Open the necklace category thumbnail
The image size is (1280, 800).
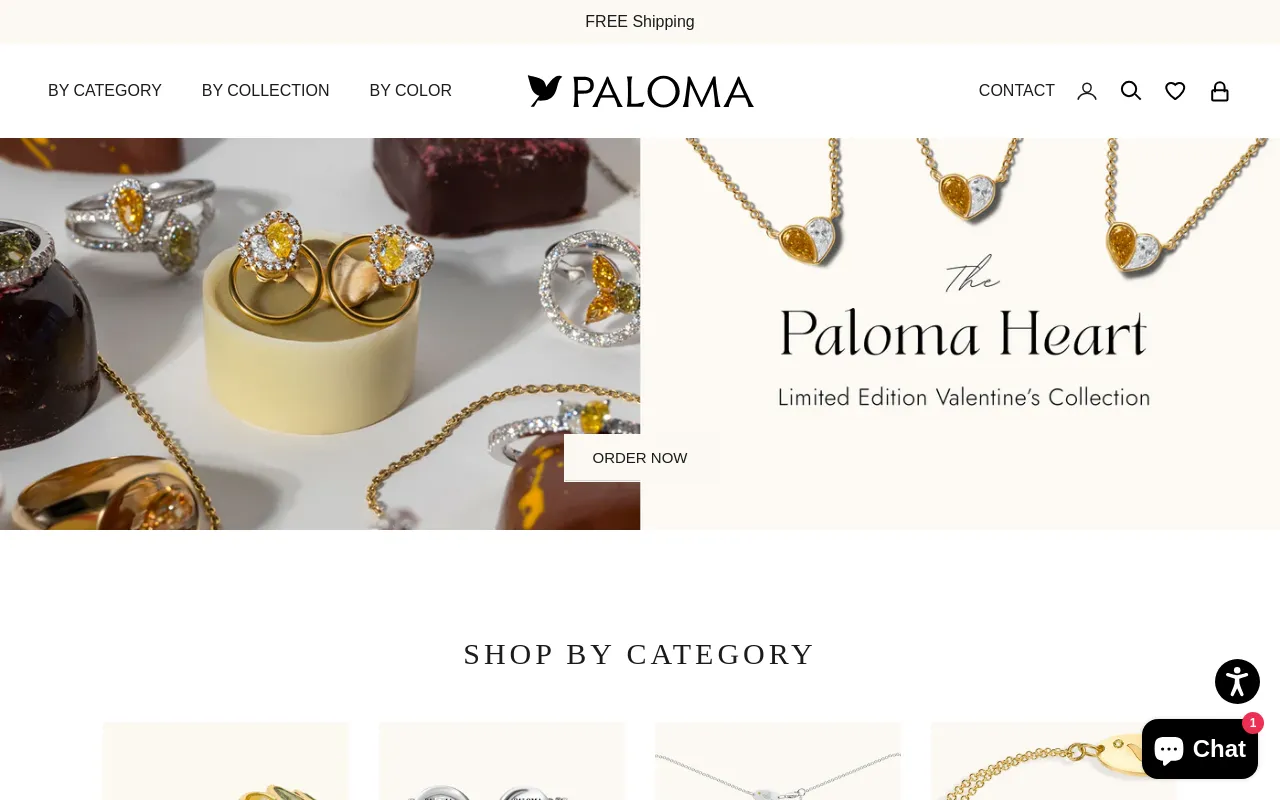coord(778,761)
